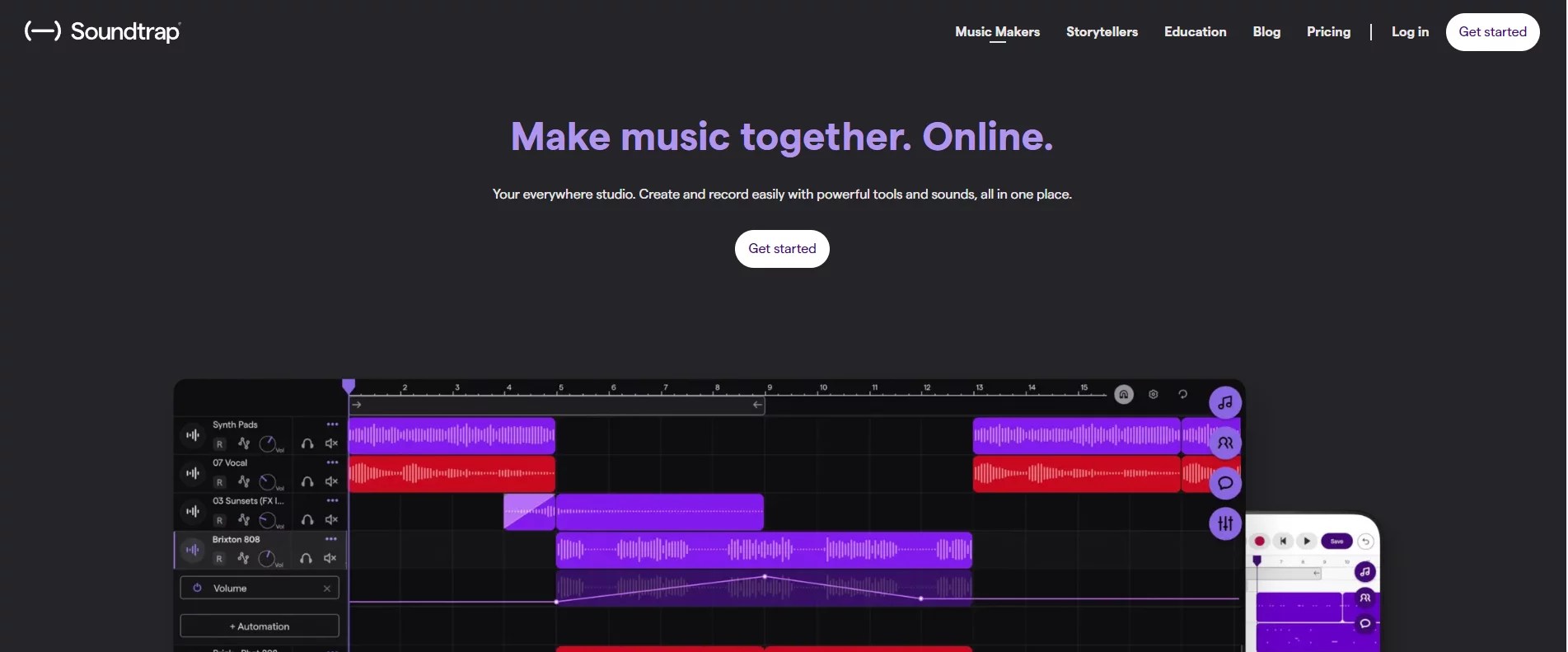Screen dimensions: 1568x652
Task: Click the Synth Pads waveform track icon
Action: (193, 435)
